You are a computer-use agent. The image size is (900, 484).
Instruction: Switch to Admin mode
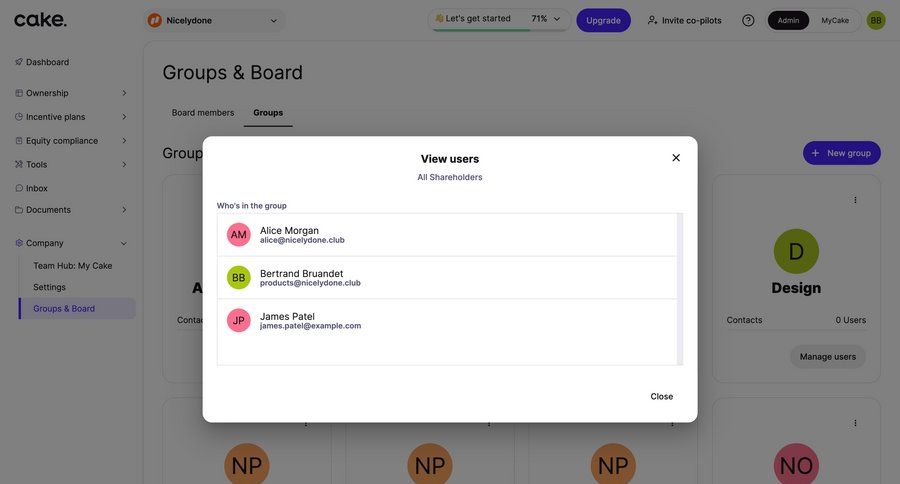pyautogui.click(x=788, y=20)
